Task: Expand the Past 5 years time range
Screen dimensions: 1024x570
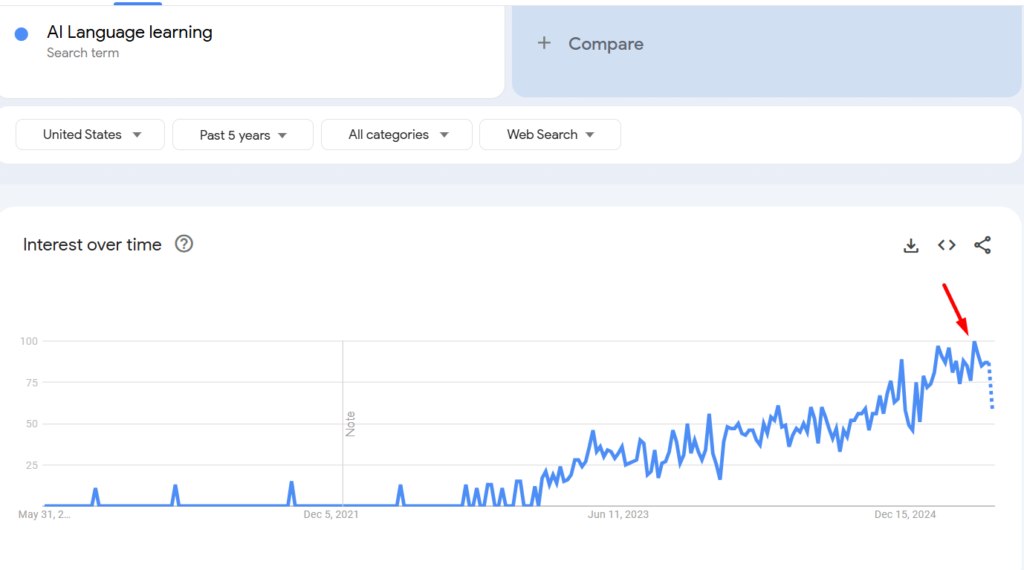Action: point(243,135)
